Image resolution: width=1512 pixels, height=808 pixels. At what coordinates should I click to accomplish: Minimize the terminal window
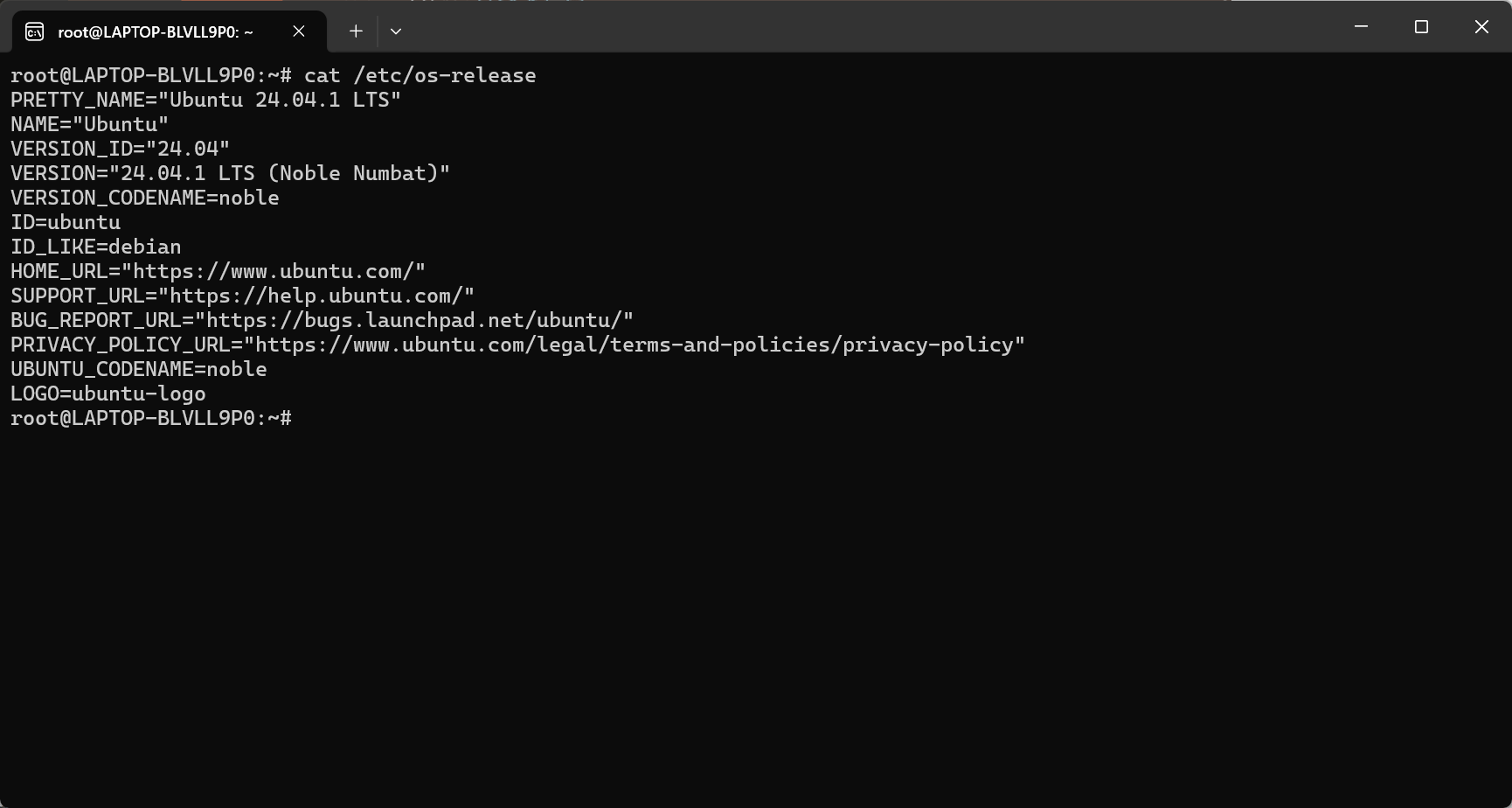pyautogui.click(x=1361, y=27)
